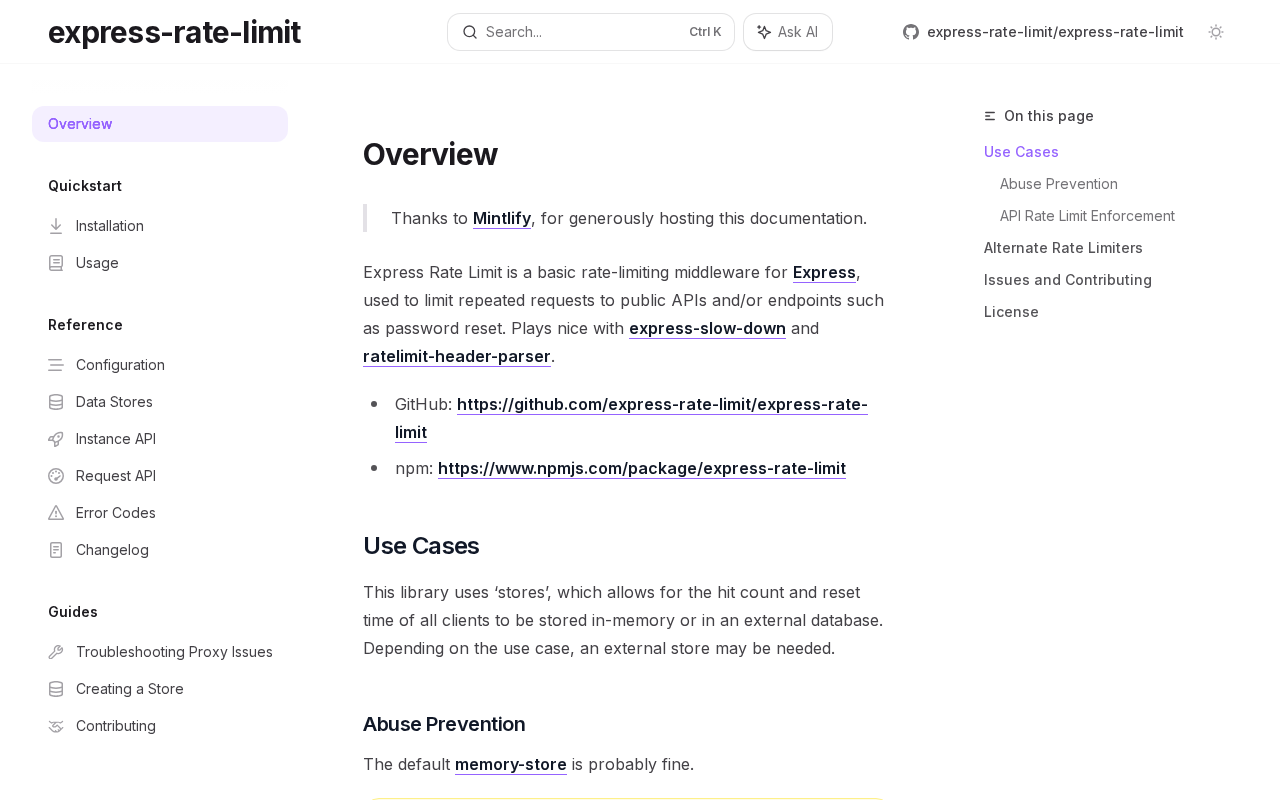Click the Error Codes warning icon
This screenshot has width=1280, height=800.
click(x=56, y=513)
